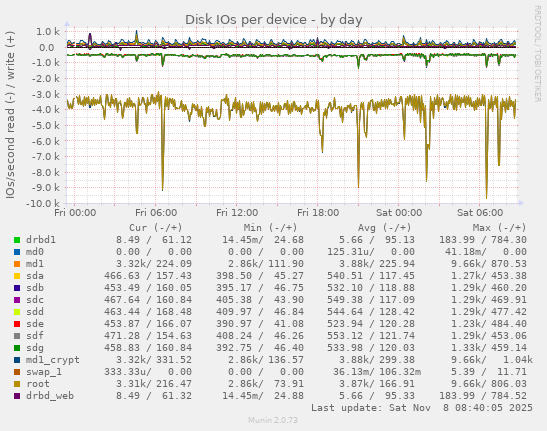The width and height of the screenshot is (547, 431).
Task: Click the md0 blue legend swatch
Action: coord(17,252)
